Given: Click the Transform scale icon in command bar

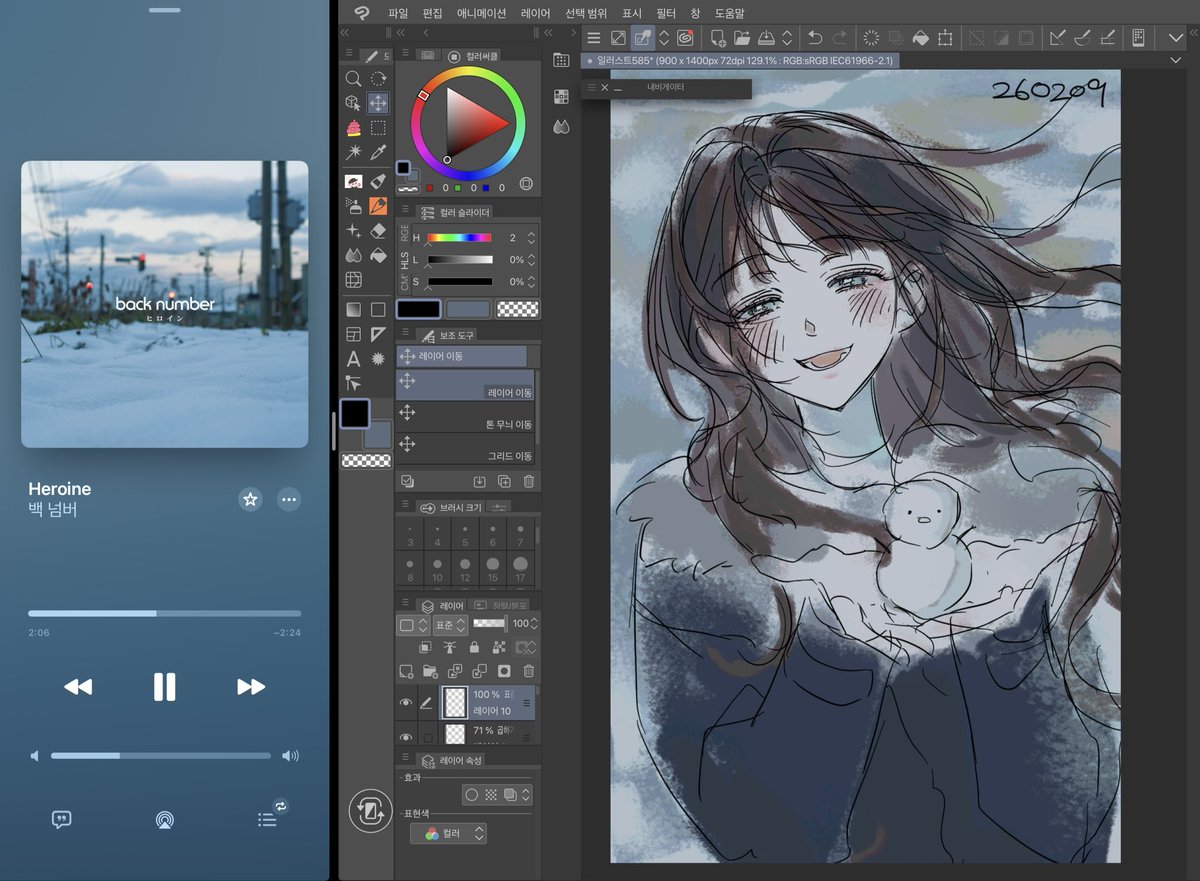Looking at the screenshot, I should coord(945,38).
